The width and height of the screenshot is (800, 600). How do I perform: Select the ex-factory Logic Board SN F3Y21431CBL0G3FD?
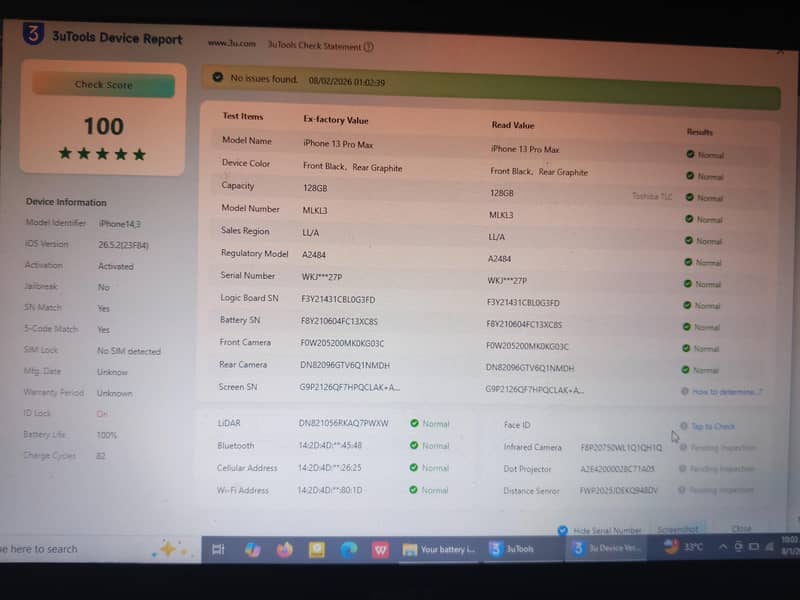338,299
